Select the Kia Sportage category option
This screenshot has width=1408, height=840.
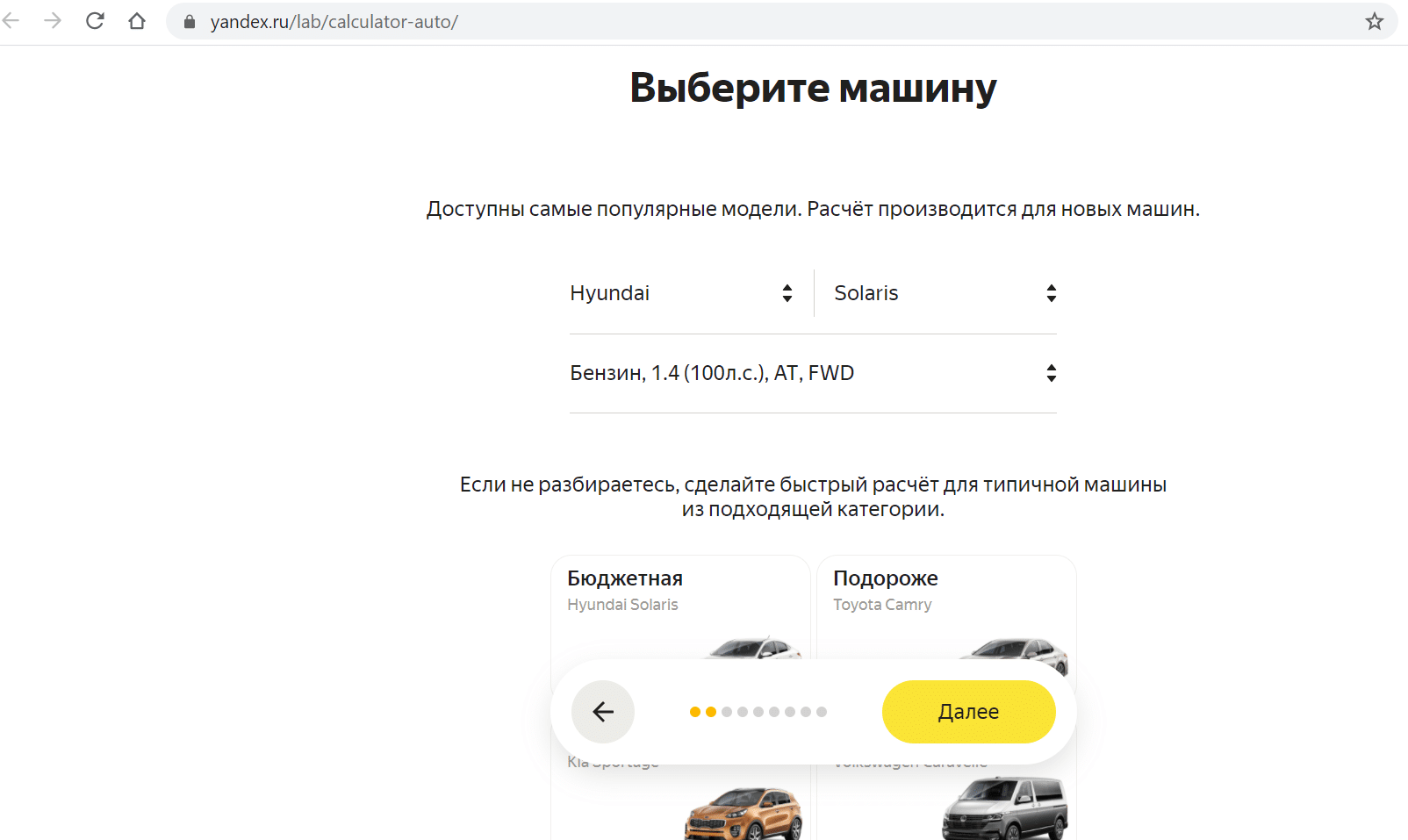coord(614,762)
